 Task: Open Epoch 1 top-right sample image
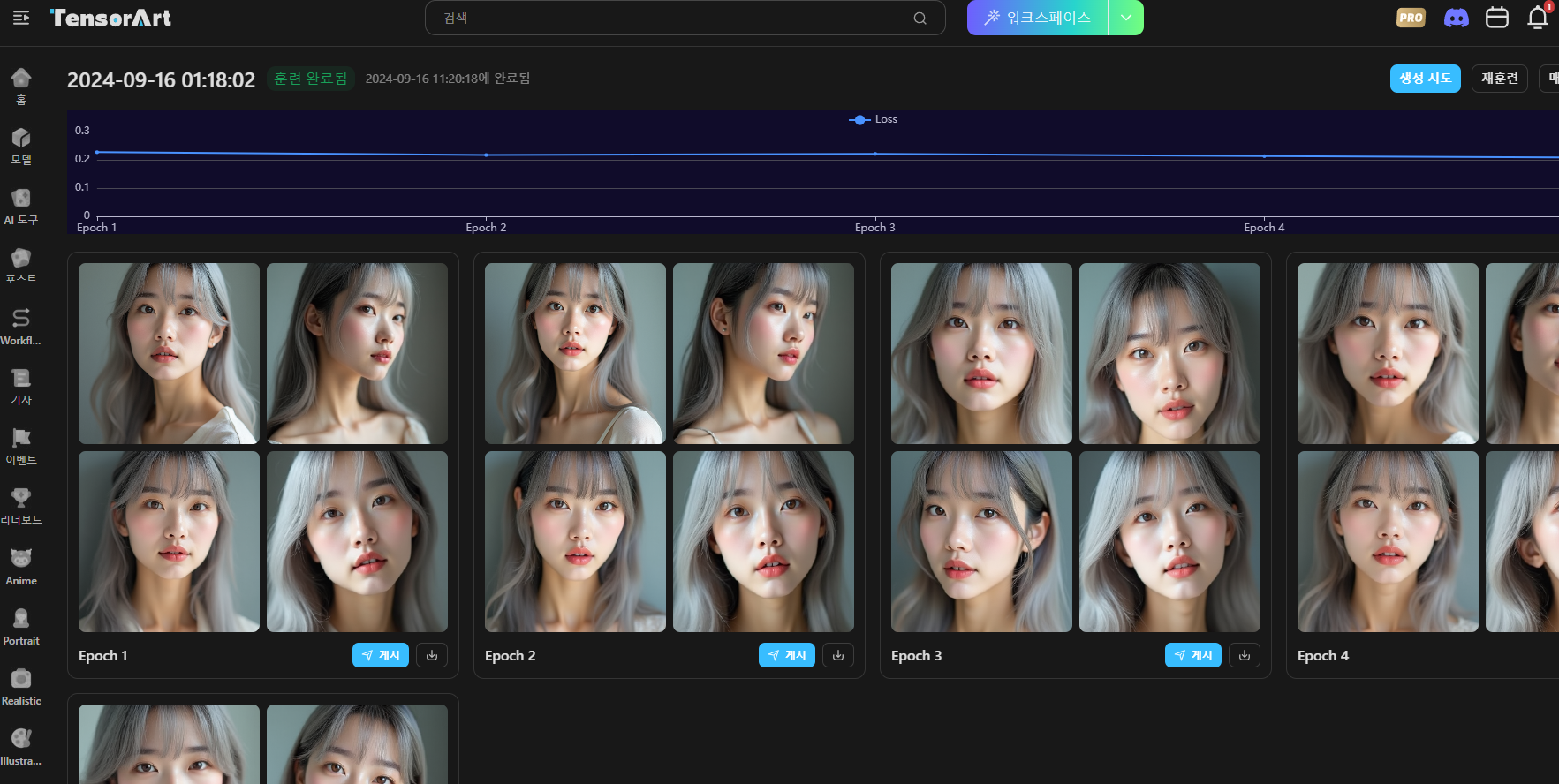(x=357, y=353)
